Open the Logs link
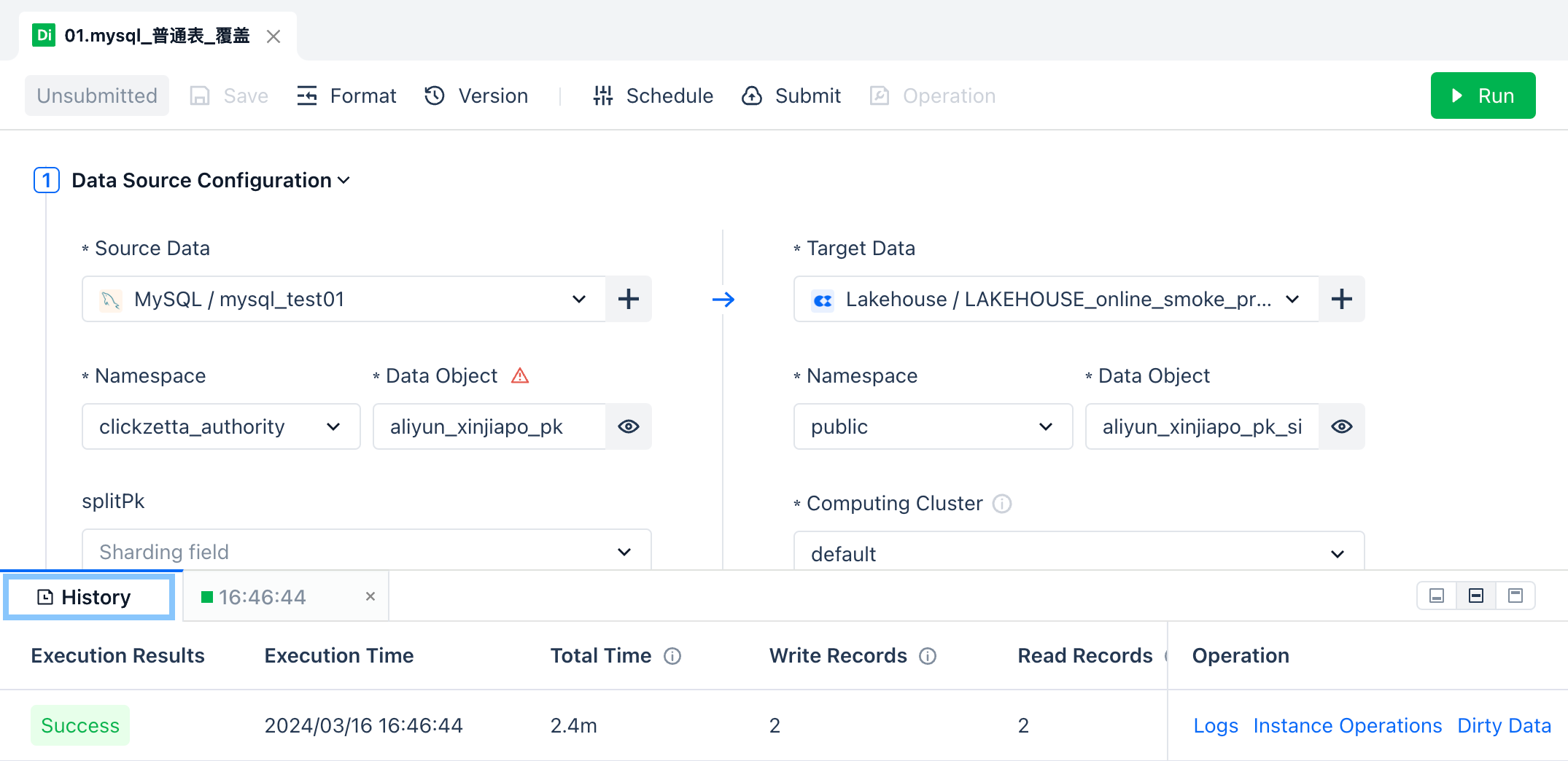This screenshot has width=1568, height=761. pyautogui.click(x=1215, y=725)
